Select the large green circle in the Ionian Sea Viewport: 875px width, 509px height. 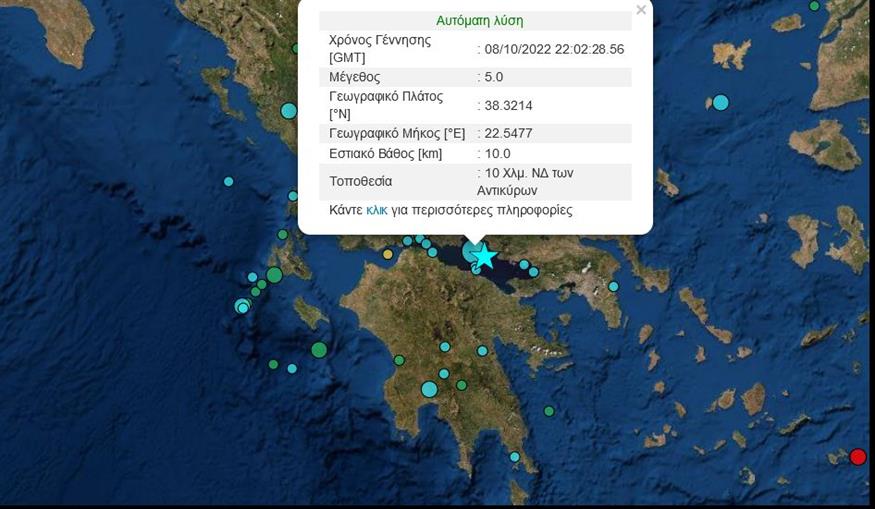(x=319, y=349)
